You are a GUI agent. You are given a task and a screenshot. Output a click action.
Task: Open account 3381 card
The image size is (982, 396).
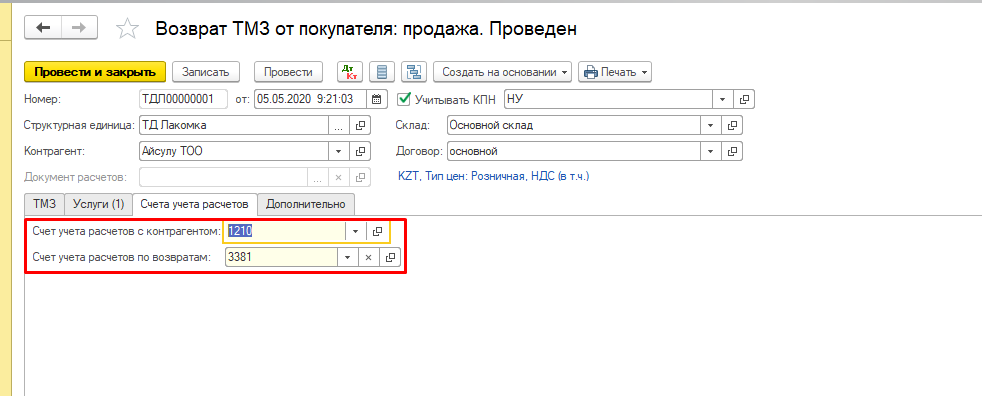point(390,257)
